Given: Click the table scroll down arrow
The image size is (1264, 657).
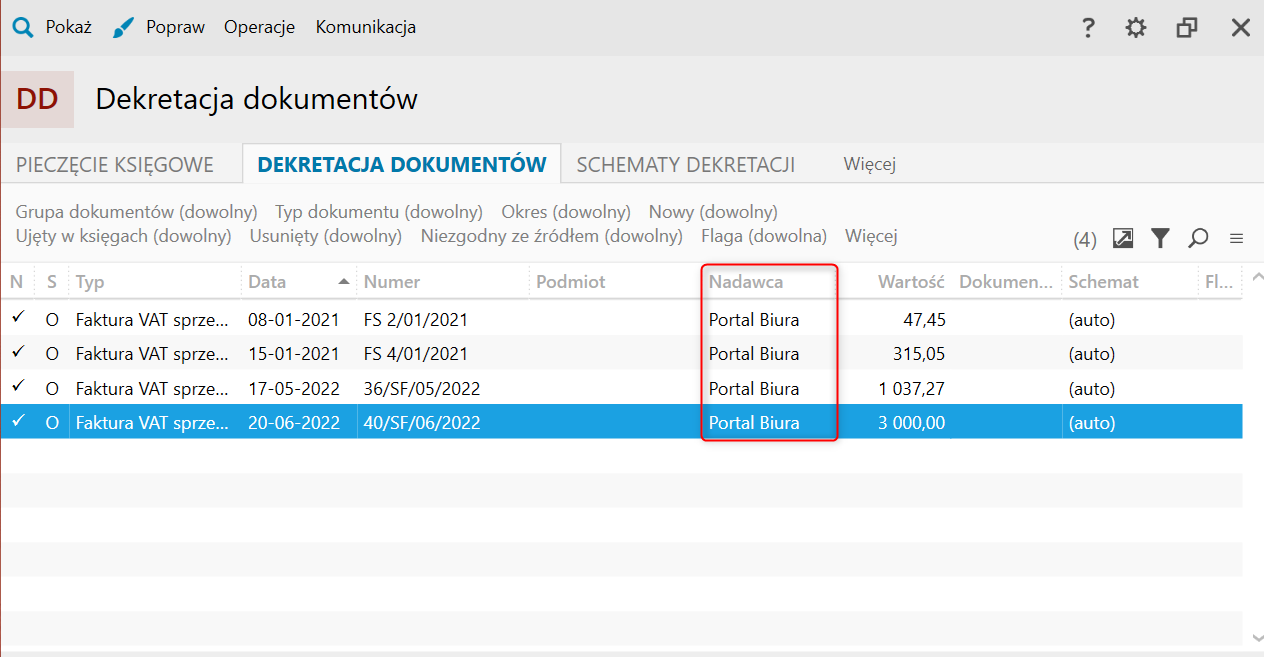Looking at the screenshot, I should (x=1256, y=636).
